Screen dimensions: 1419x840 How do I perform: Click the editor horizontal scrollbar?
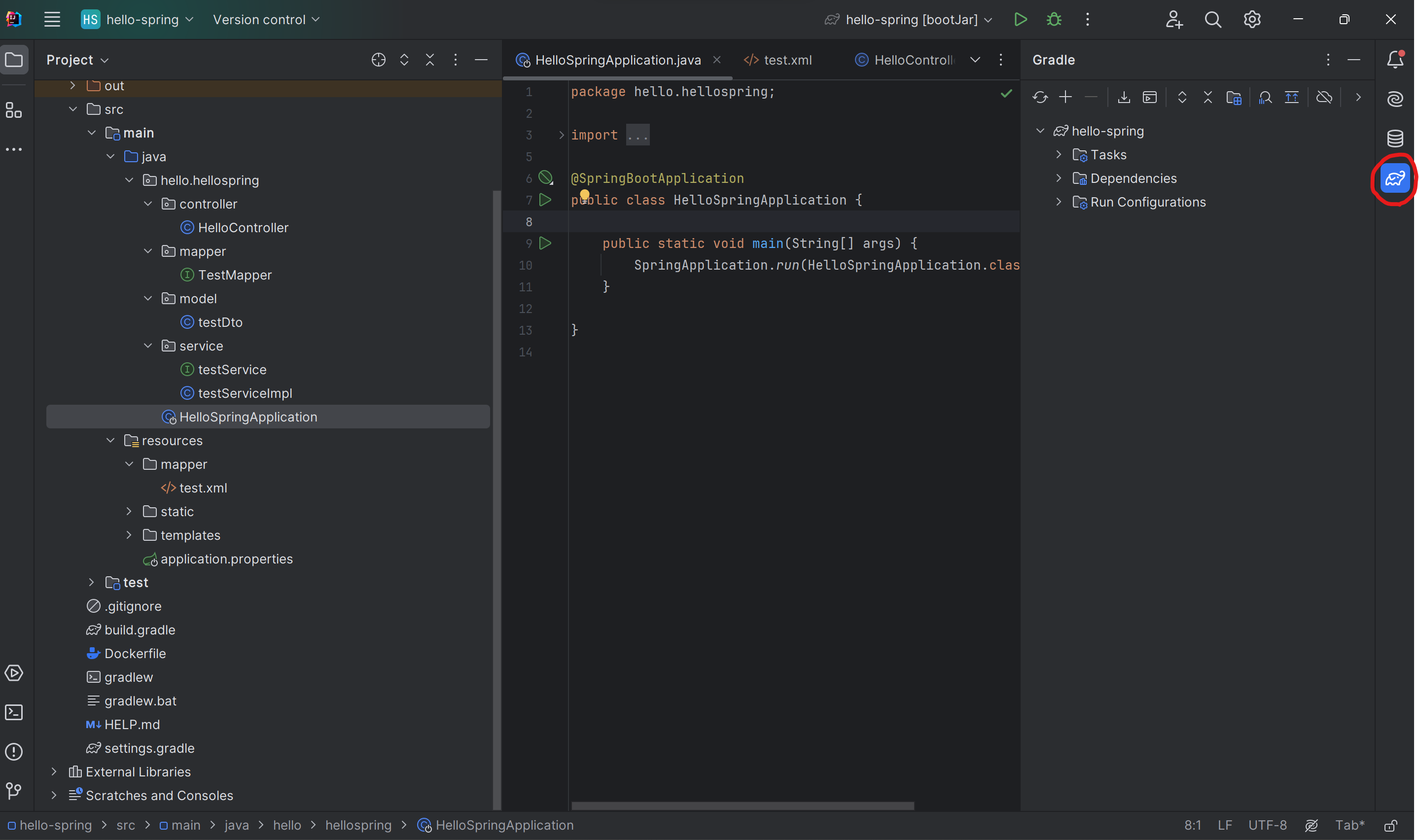pyautogui.click(x=742, y=805)
